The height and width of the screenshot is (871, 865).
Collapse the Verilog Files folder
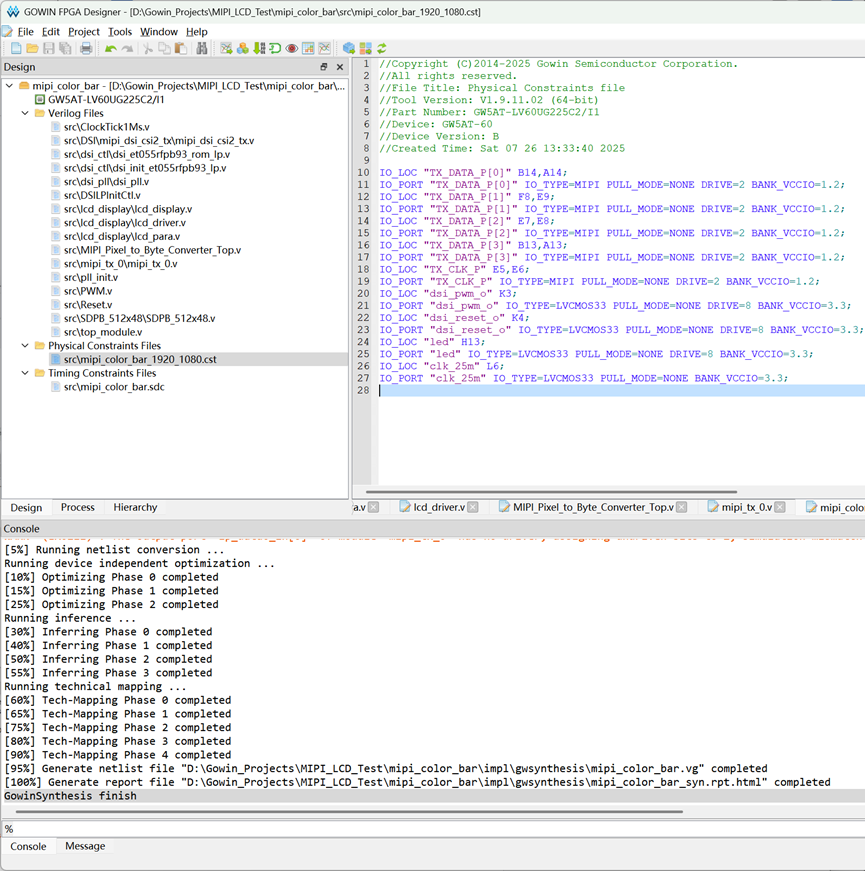coord(25,113)
